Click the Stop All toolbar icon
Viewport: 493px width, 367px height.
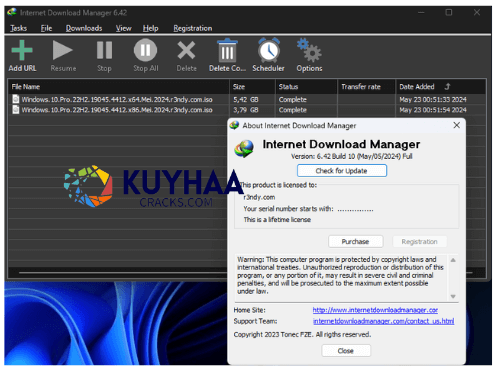[x=145, y=50]
